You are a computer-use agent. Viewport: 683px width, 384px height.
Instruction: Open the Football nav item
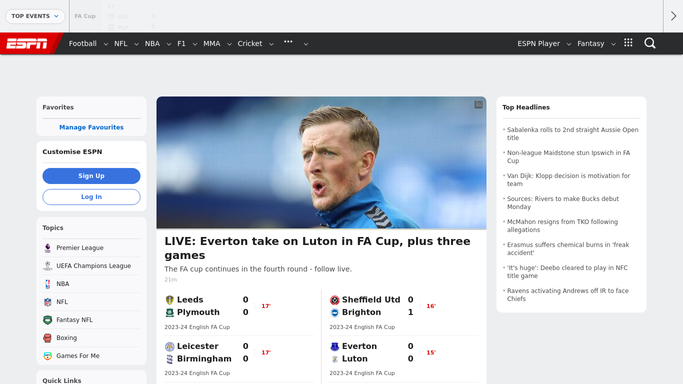82,44
